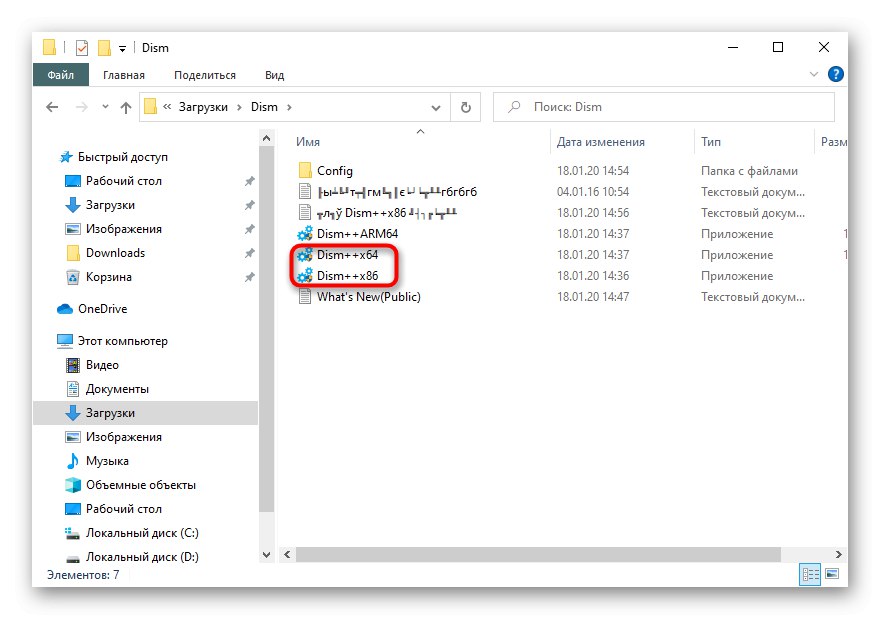Open Рабочий стол under Этот компьютер

coord(123,509)
